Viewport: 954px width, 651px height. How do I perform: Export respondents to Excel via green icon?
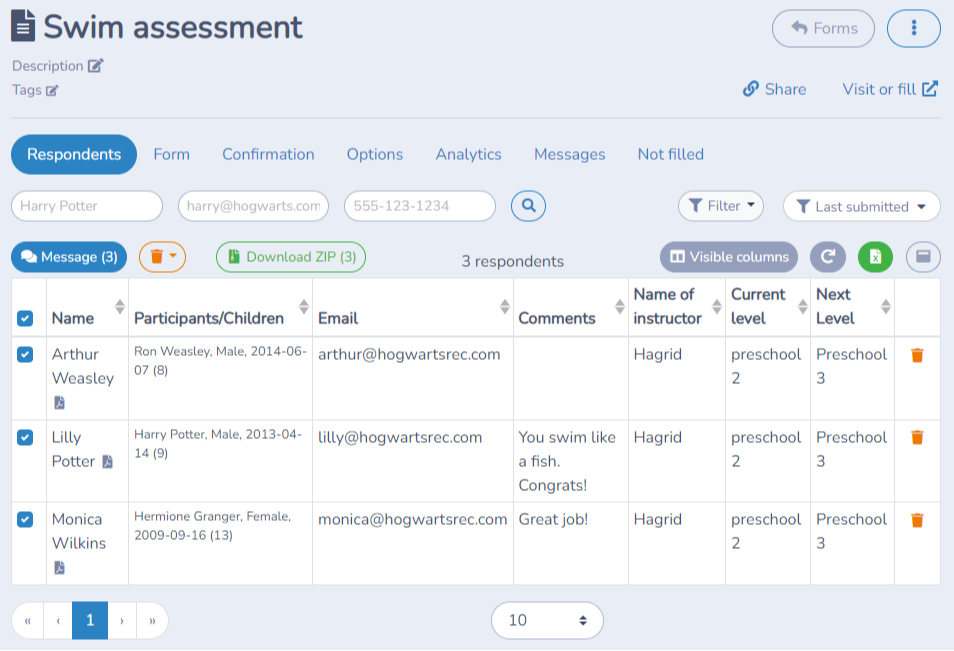click(x=875, y=257)
